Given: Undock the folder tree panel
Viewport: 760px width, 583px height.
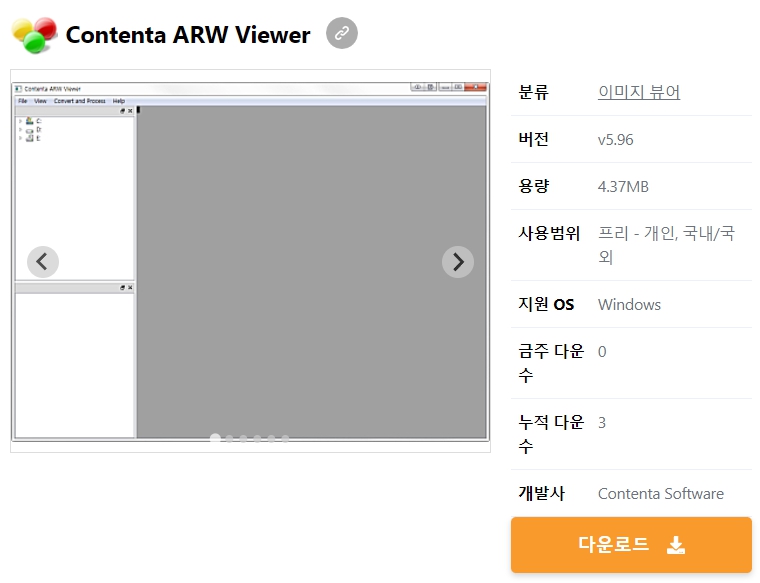Looking at the screenshot, I should (123, 111).
